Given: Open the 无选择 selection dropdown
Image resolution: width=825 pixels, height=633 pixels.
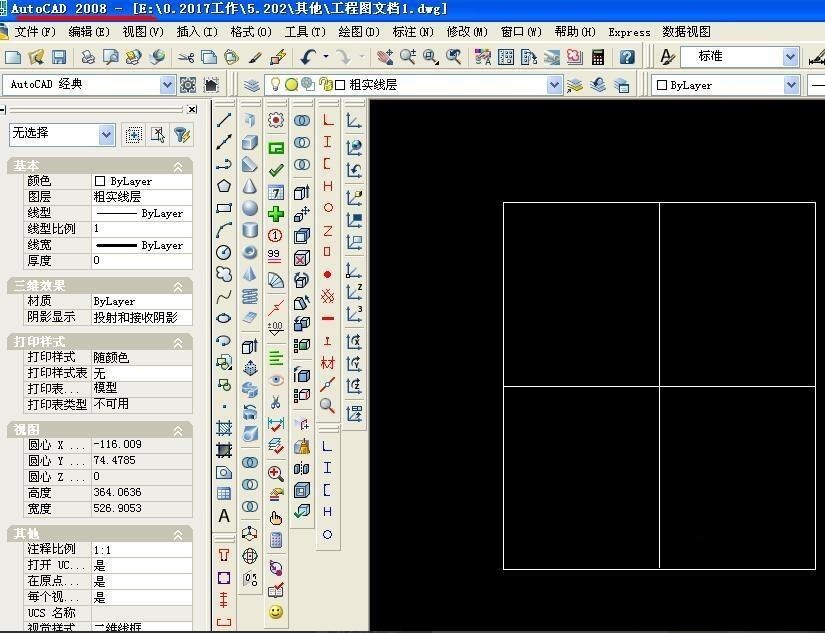Looking at the screenshot, I should 106,135.
